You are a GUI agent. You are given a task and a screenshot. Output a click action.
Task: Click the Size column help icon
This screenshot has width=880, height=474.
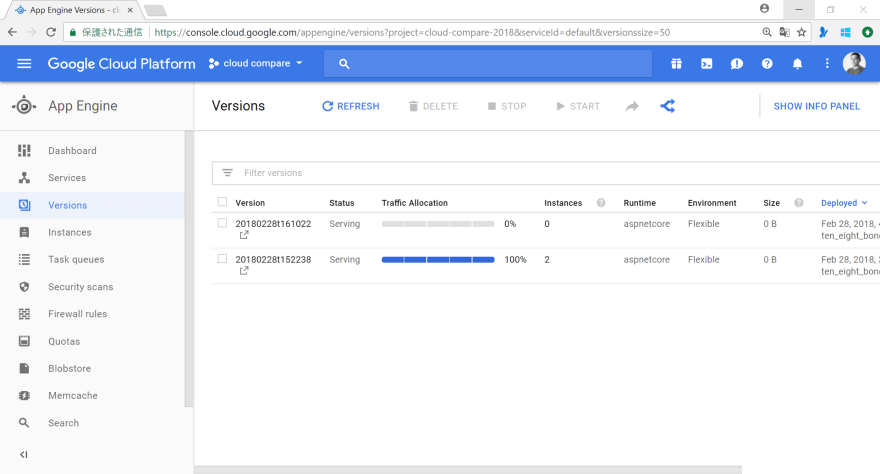[x=799, y=203]
